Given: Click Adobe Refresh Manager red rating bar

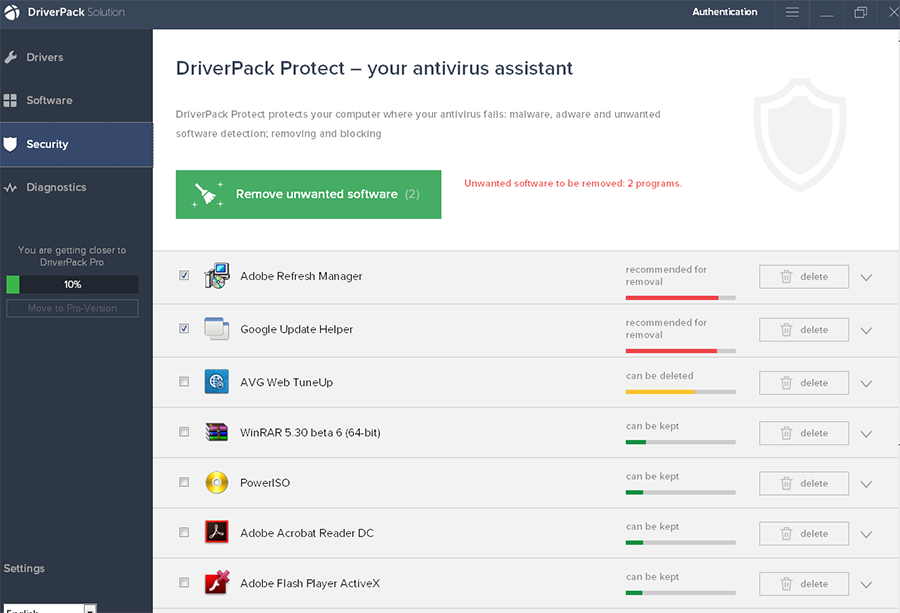Looking at the screenshot, I should 680,298.
